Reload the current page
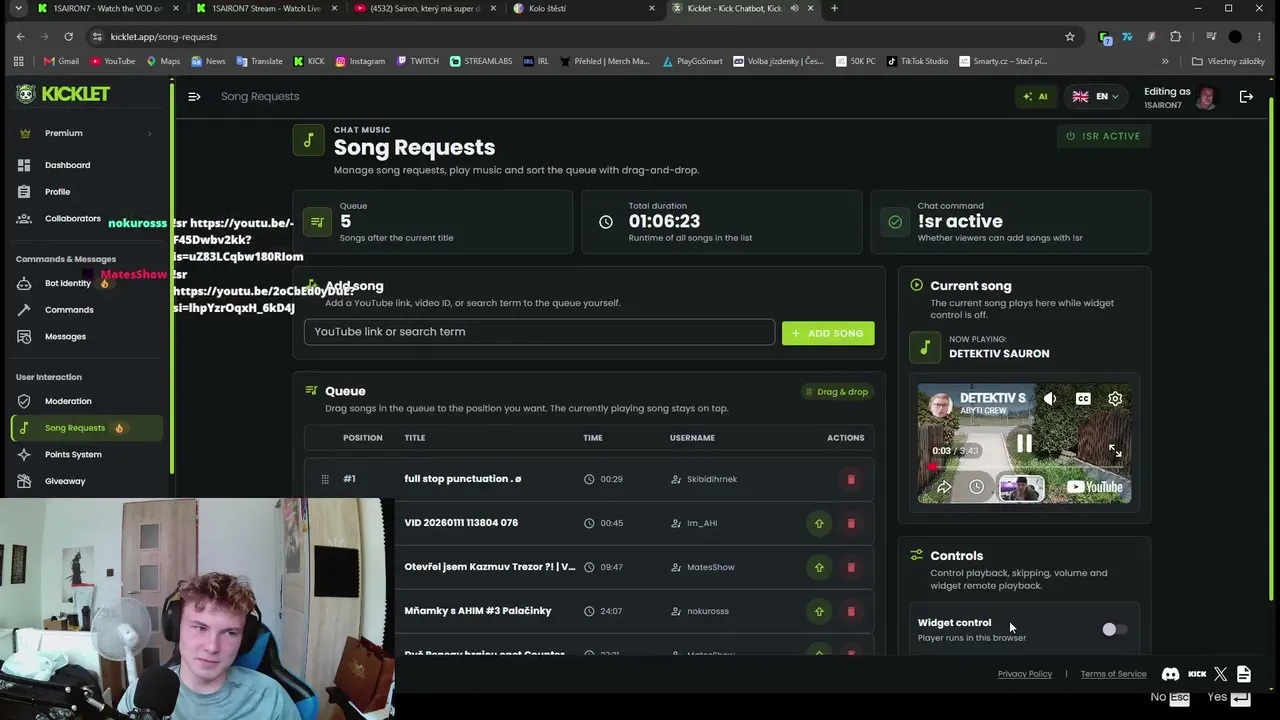1280x720 pixels. click(x=68, y=37)
